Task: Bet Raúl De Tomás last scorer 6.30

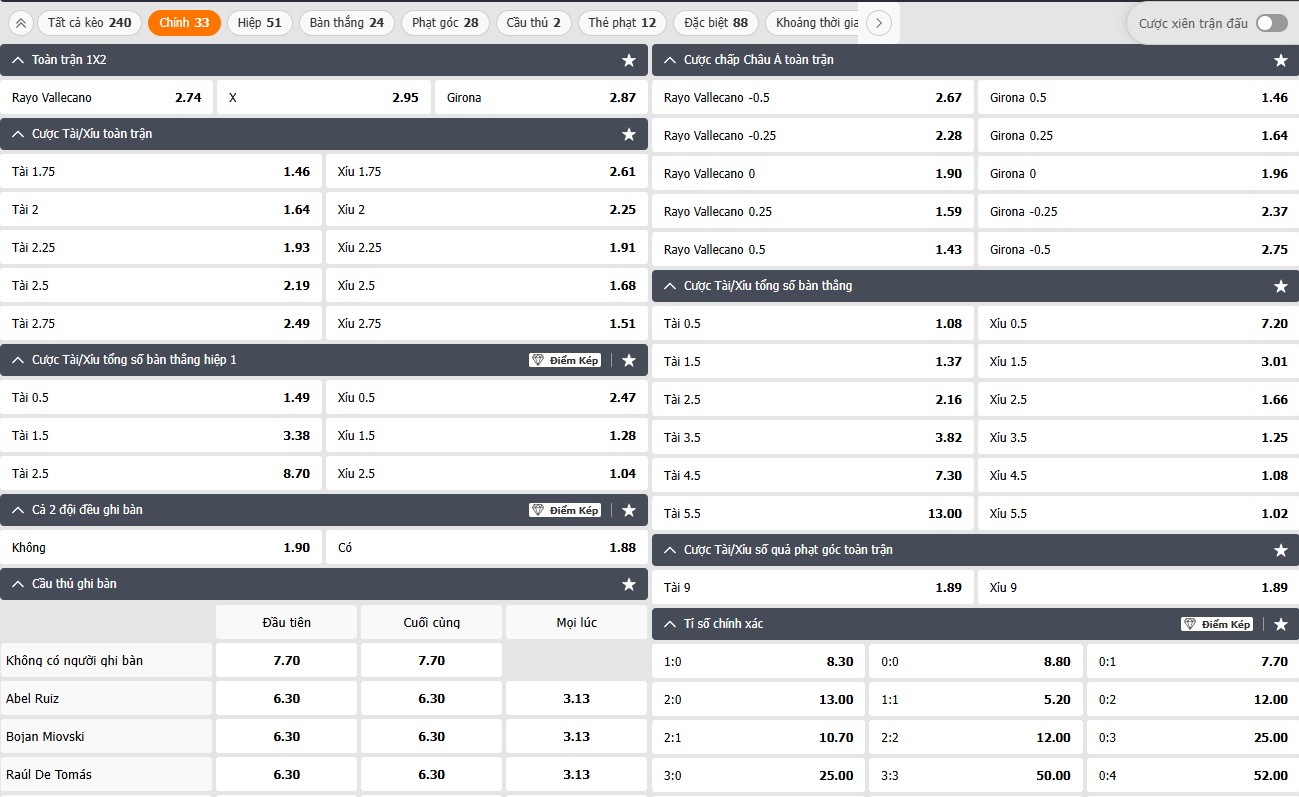Action: pos(431,775)
